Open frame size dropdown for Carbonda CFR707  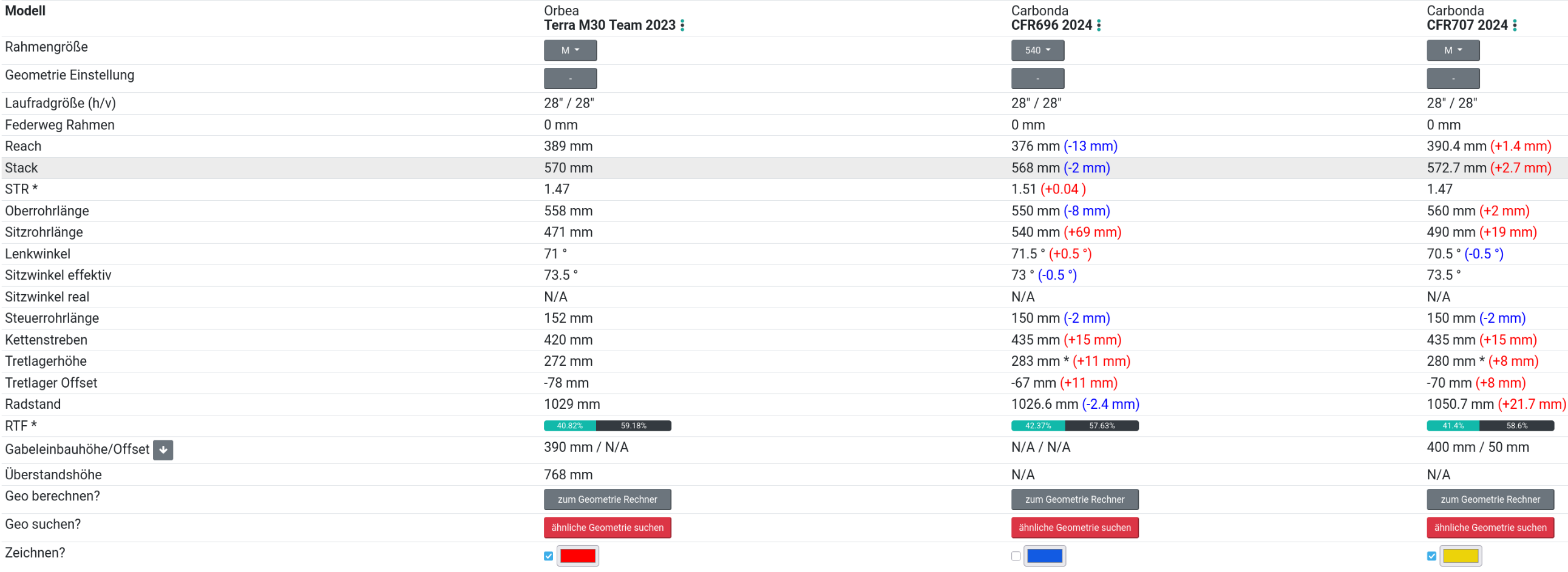coord(1452,50)
